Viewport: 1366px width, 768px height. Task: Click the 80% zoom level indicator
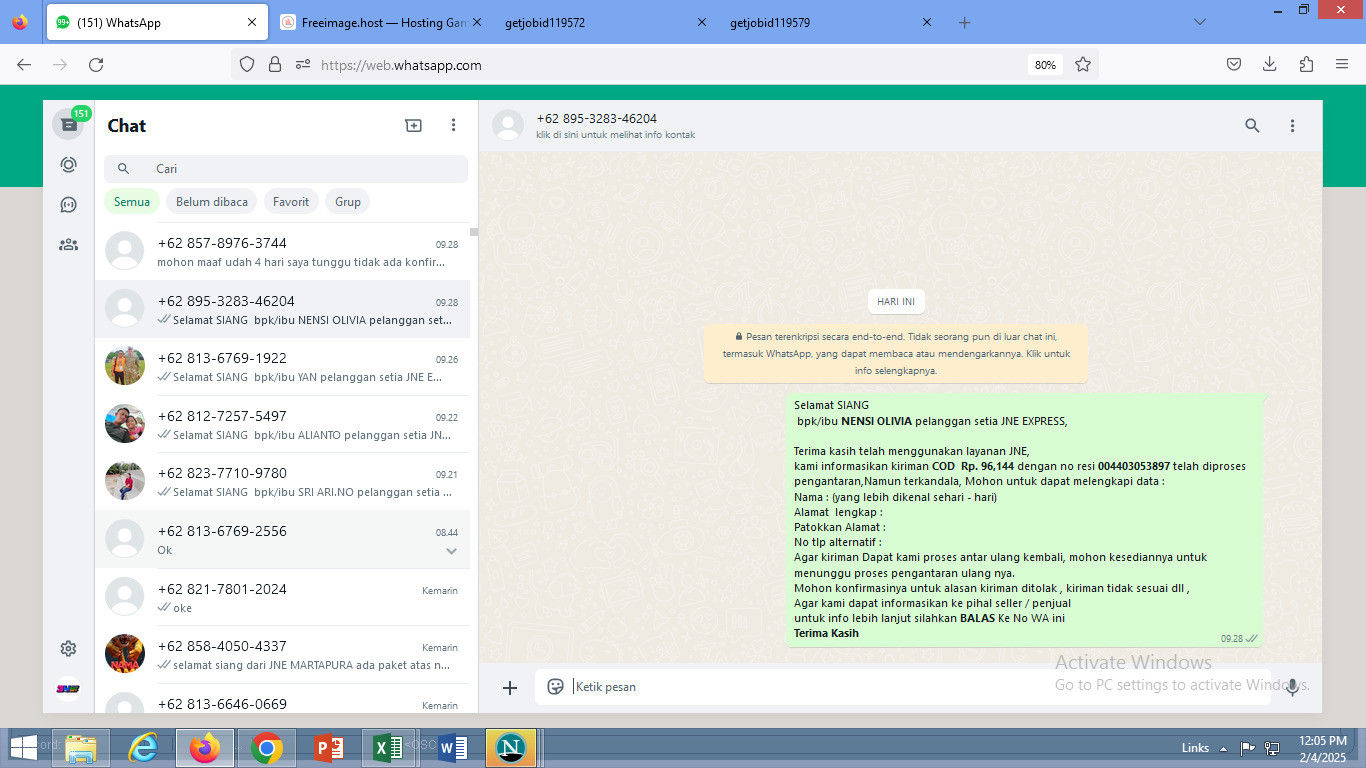click(1045, 65)
